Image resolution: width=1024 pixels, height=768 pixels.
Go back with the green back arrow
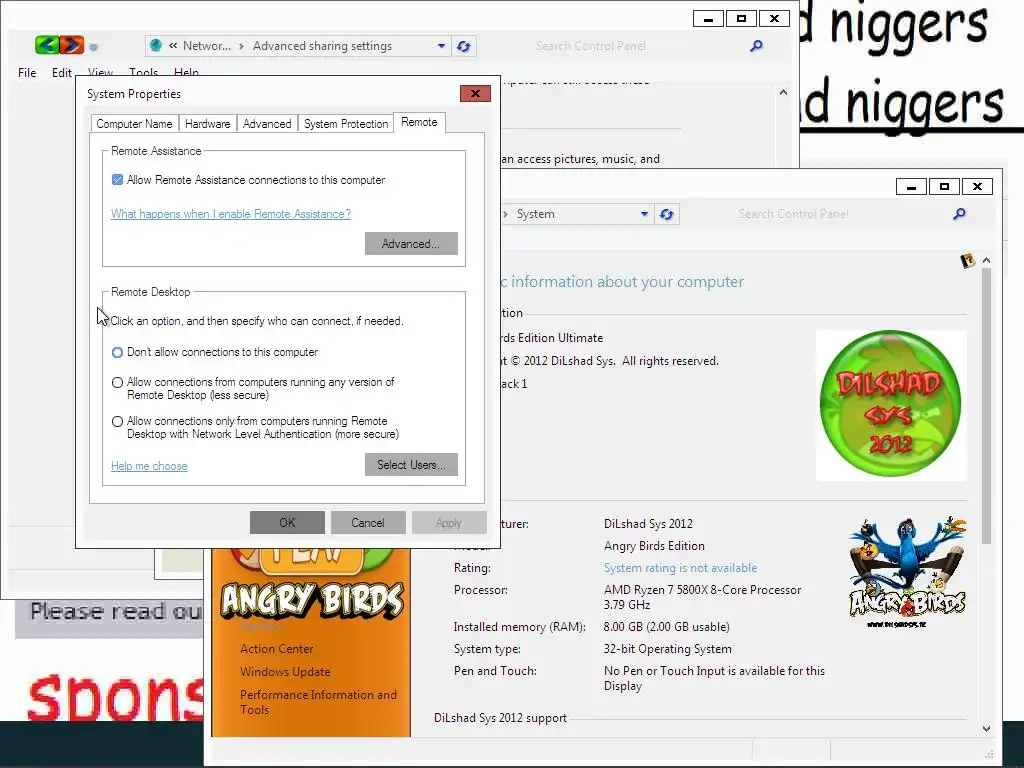(47, 45)
